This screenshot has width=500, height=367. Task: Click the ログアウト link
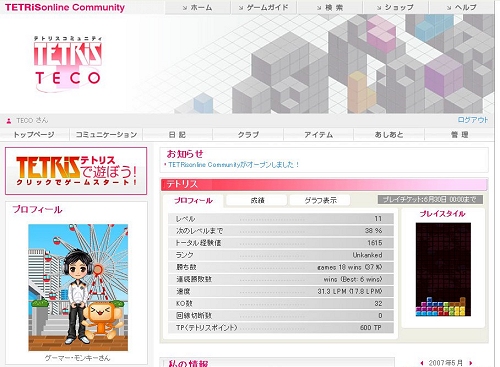pos(473,120)
